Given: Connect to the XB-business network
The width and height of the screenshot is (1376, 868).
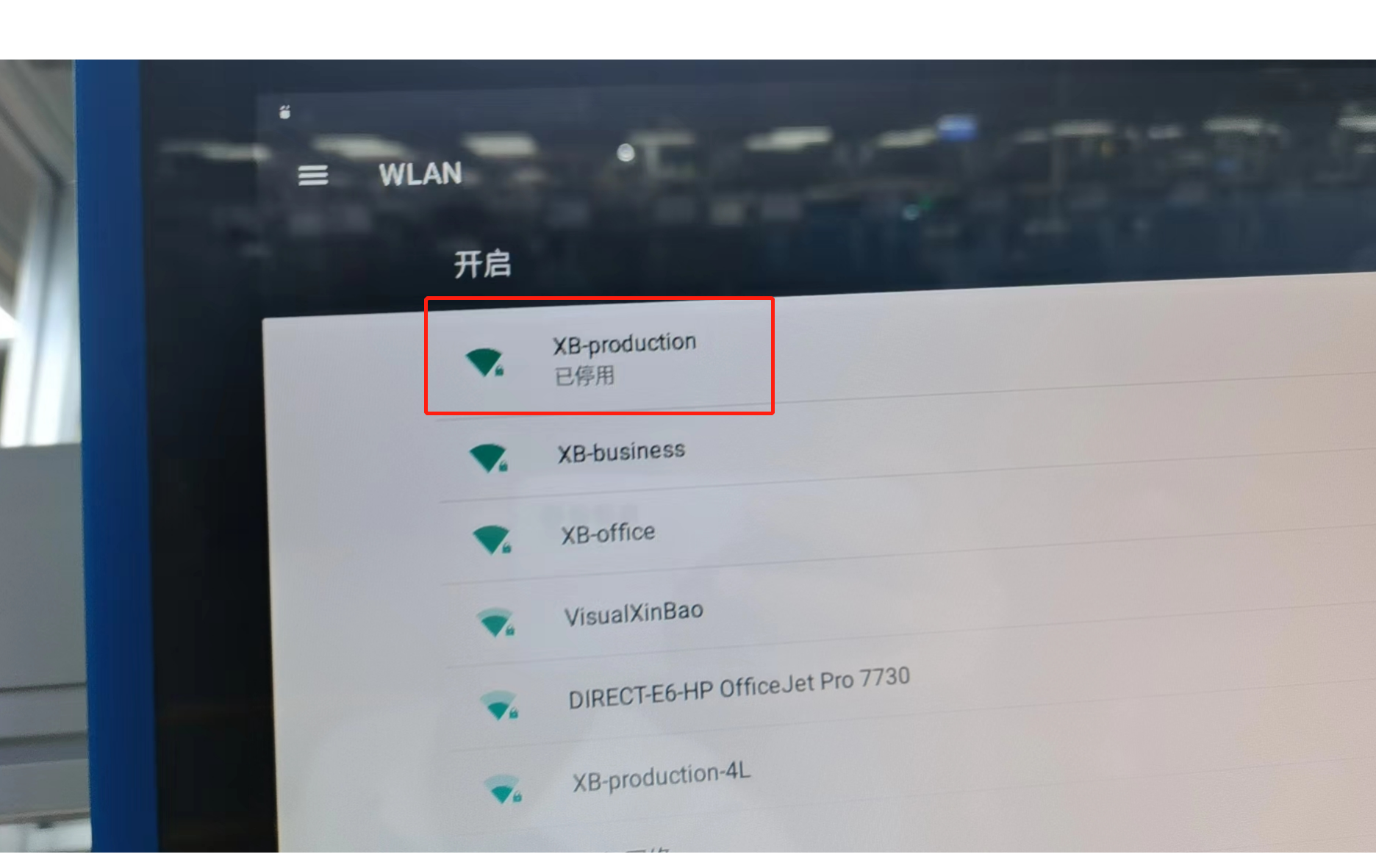Looking at the screenshot, I should tap(621, 451).
